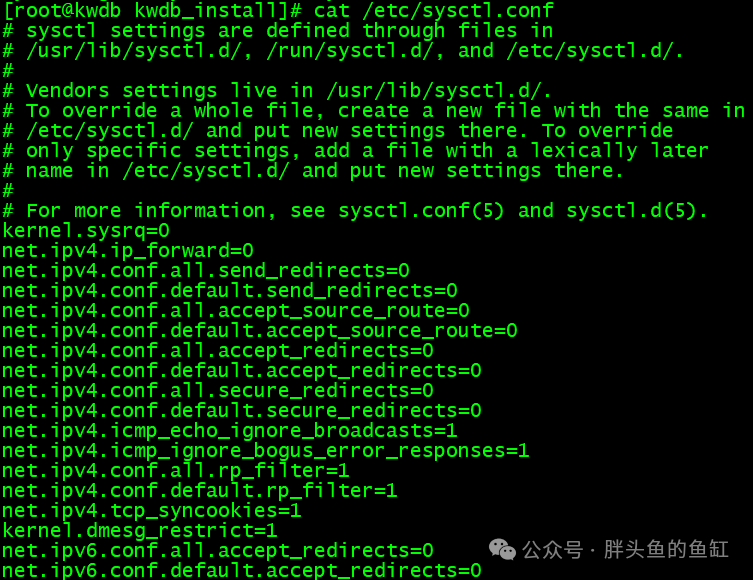Click the net.ipv4.conf.default.rp_filter=1 line
The height and width of the screenshot is (580, 753).
(200, 490)
